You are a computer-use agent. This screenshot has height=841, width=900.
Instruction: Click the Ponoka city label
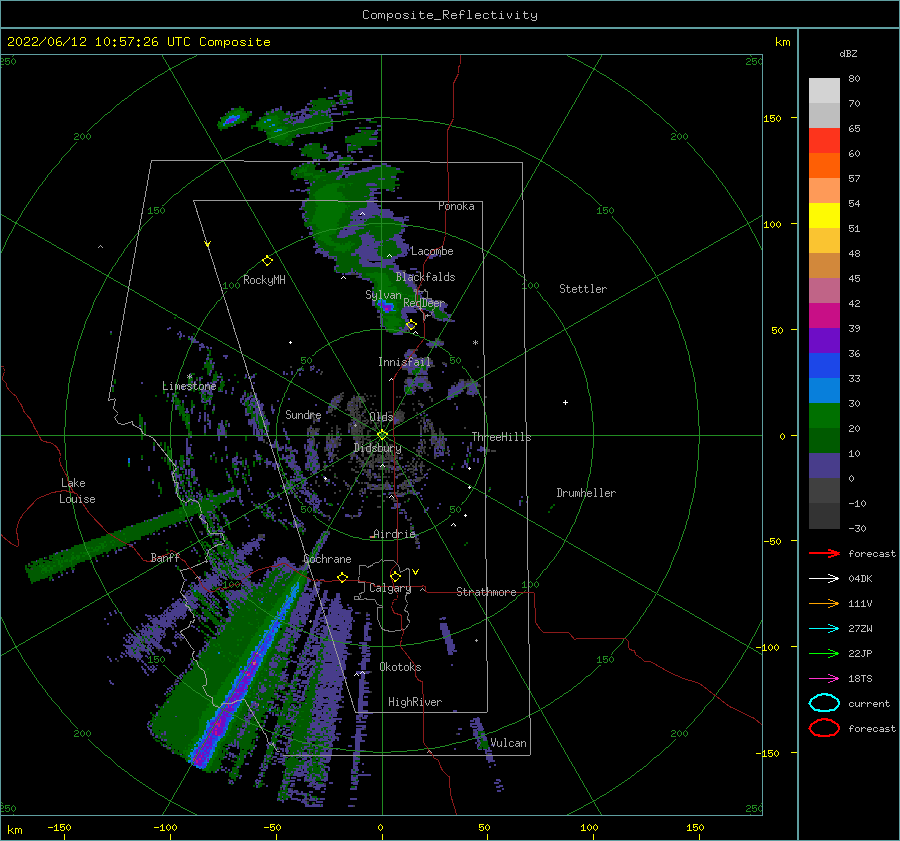tap(456, 206)
